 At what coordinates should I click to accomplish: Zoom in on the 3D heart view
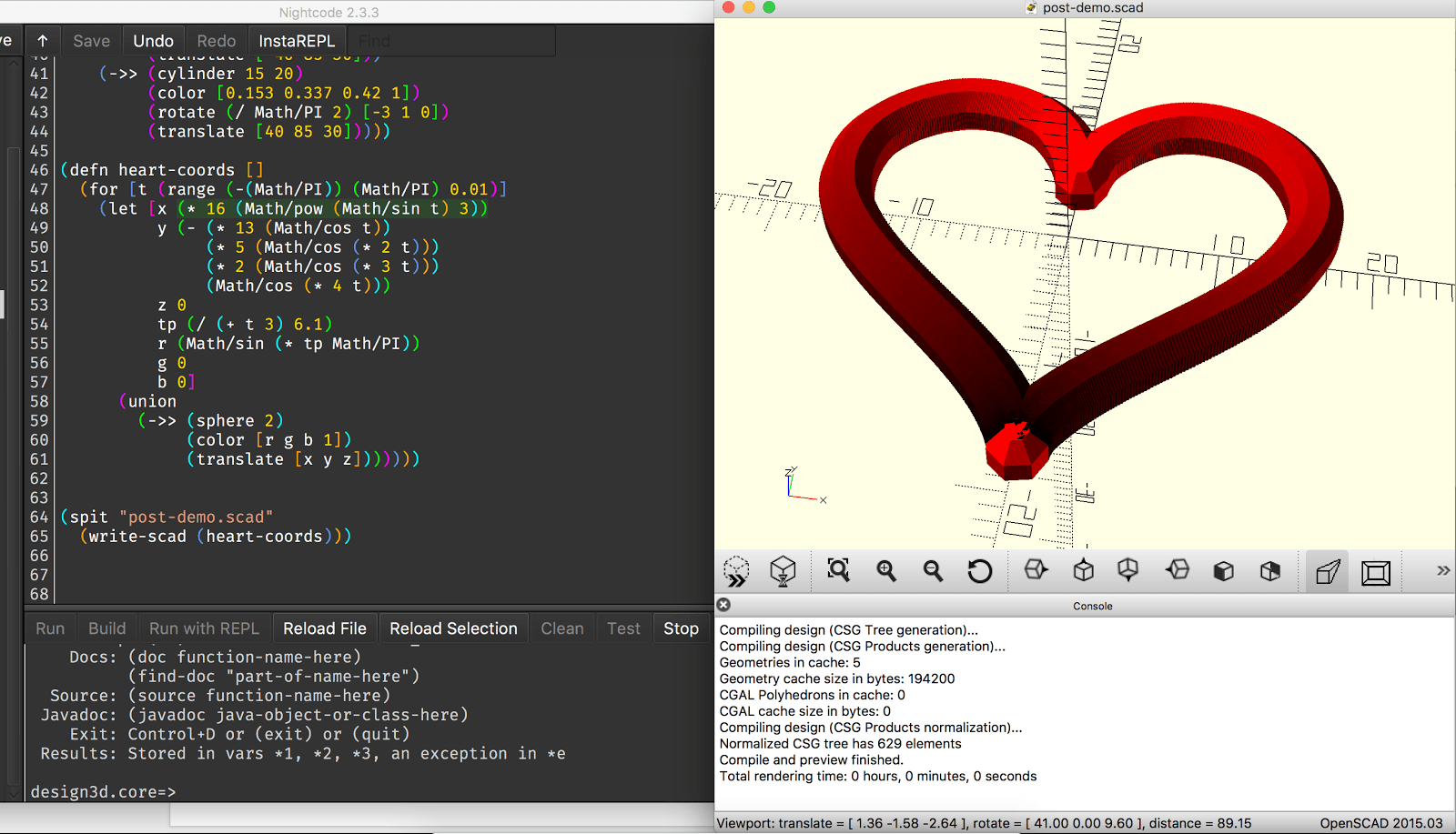pyautogui.click(x=886, y=570)
